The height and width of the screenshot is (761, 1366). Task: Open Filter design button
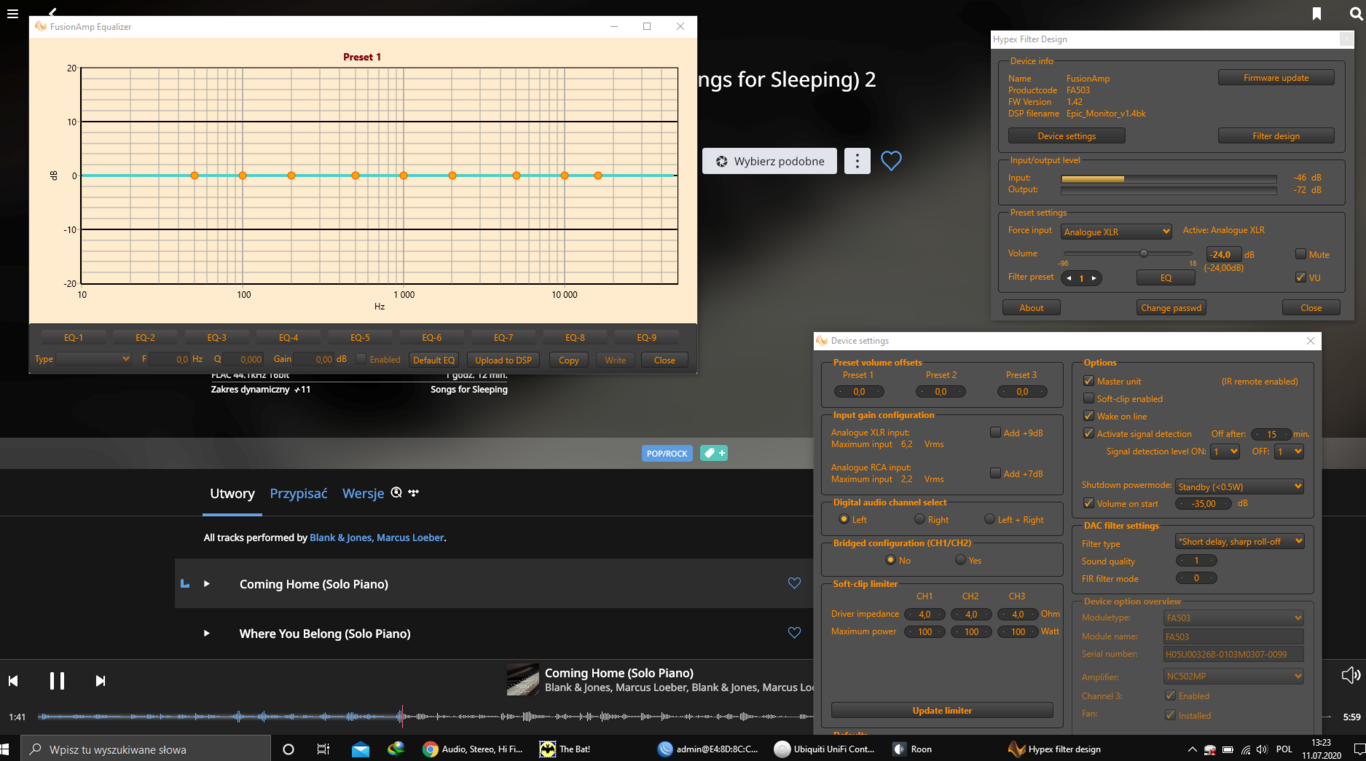click(x=1276, y=136)
